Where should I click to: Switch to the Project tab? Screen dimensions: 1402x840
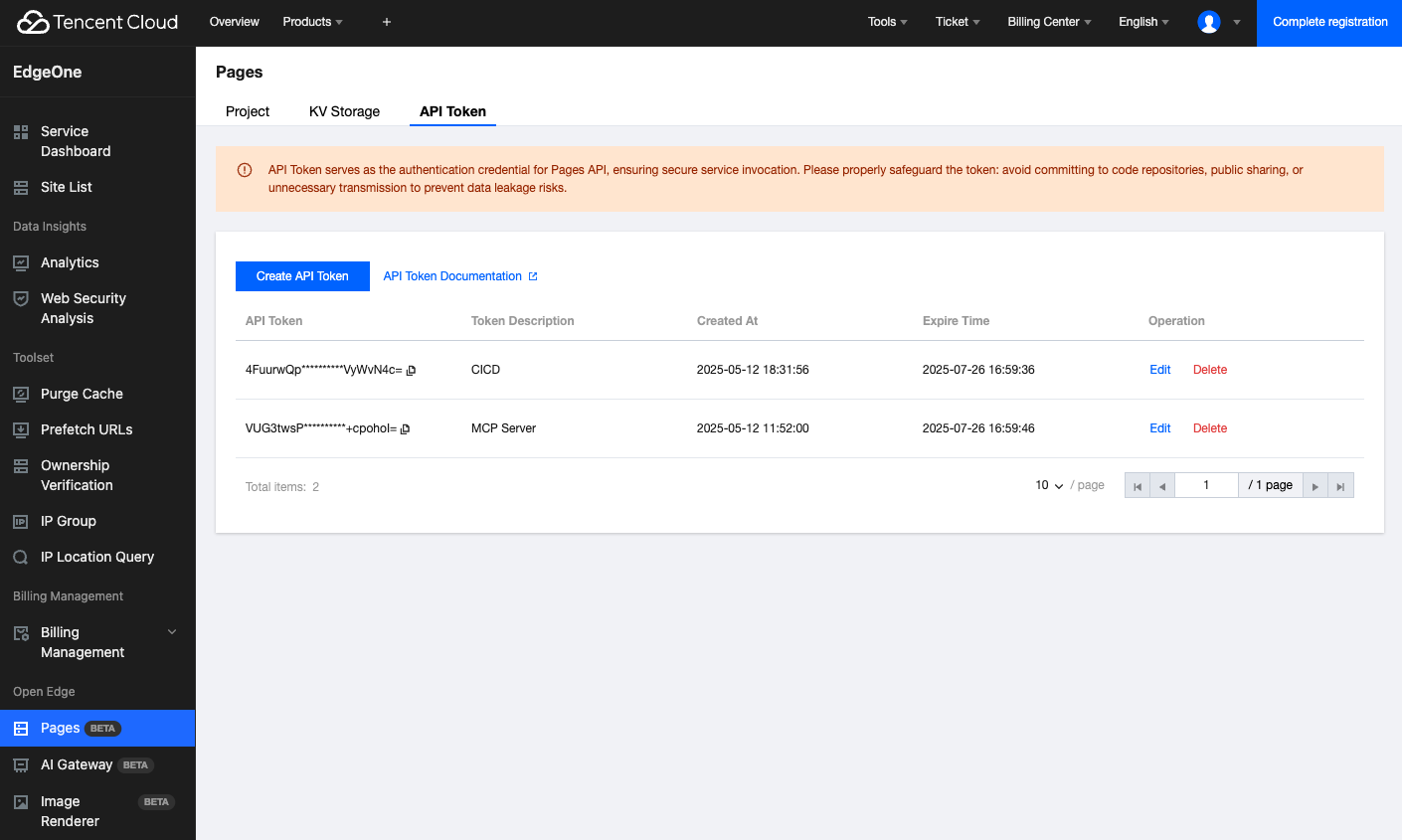[x=248, y=111]
